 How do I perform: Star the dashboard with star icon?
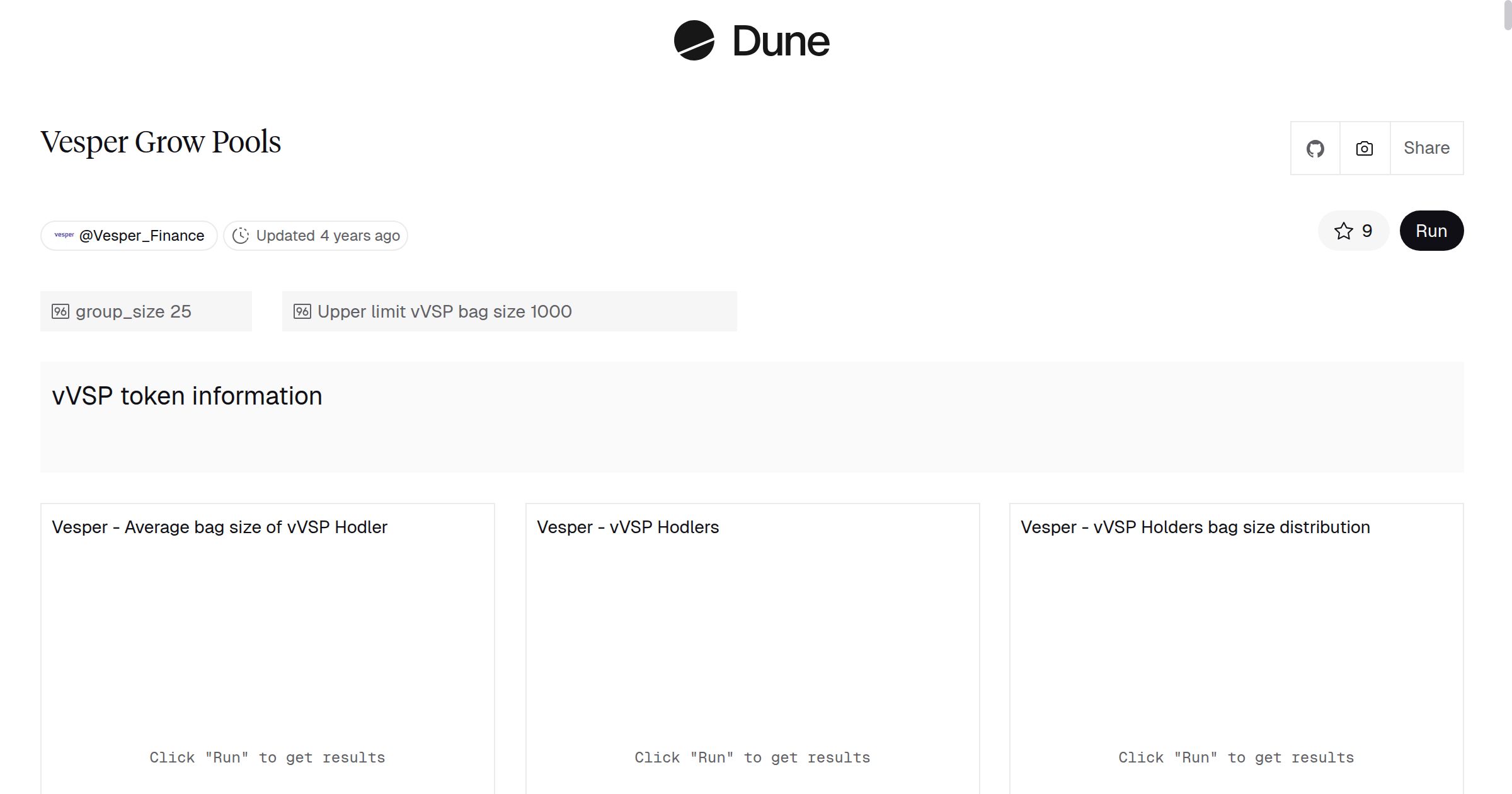pos(1344,231)
